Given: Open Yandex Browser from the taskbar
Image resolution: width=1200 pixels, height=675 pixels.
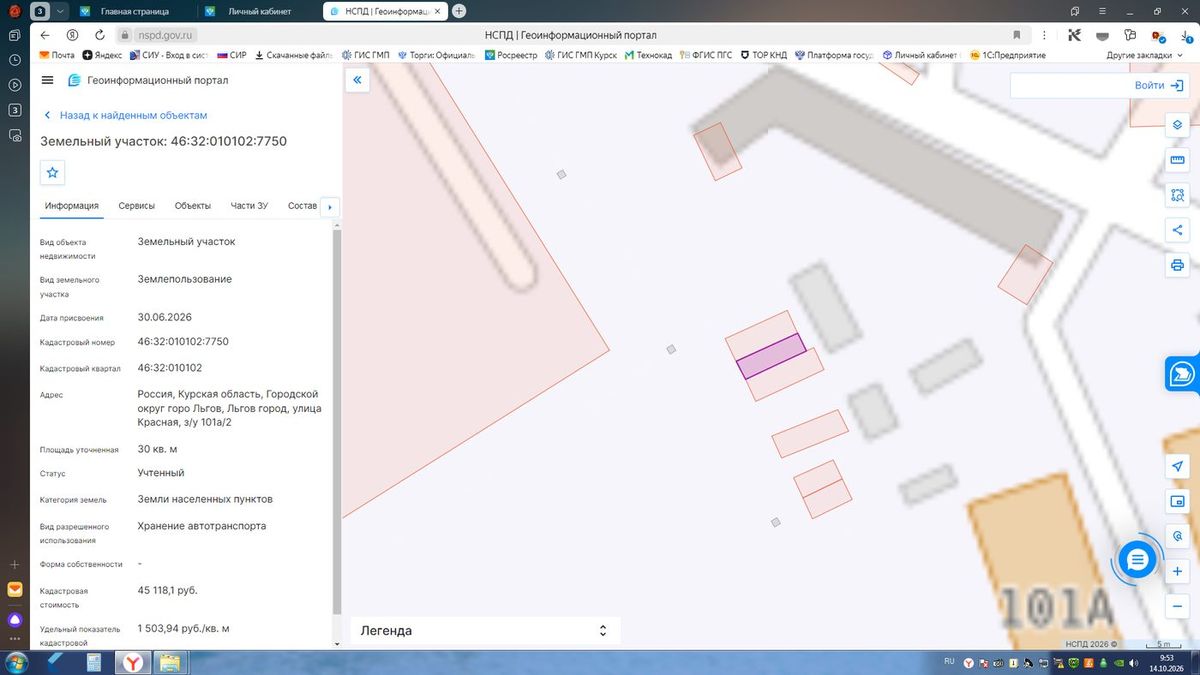Looking at the screenshot, I should coord(132,662).
